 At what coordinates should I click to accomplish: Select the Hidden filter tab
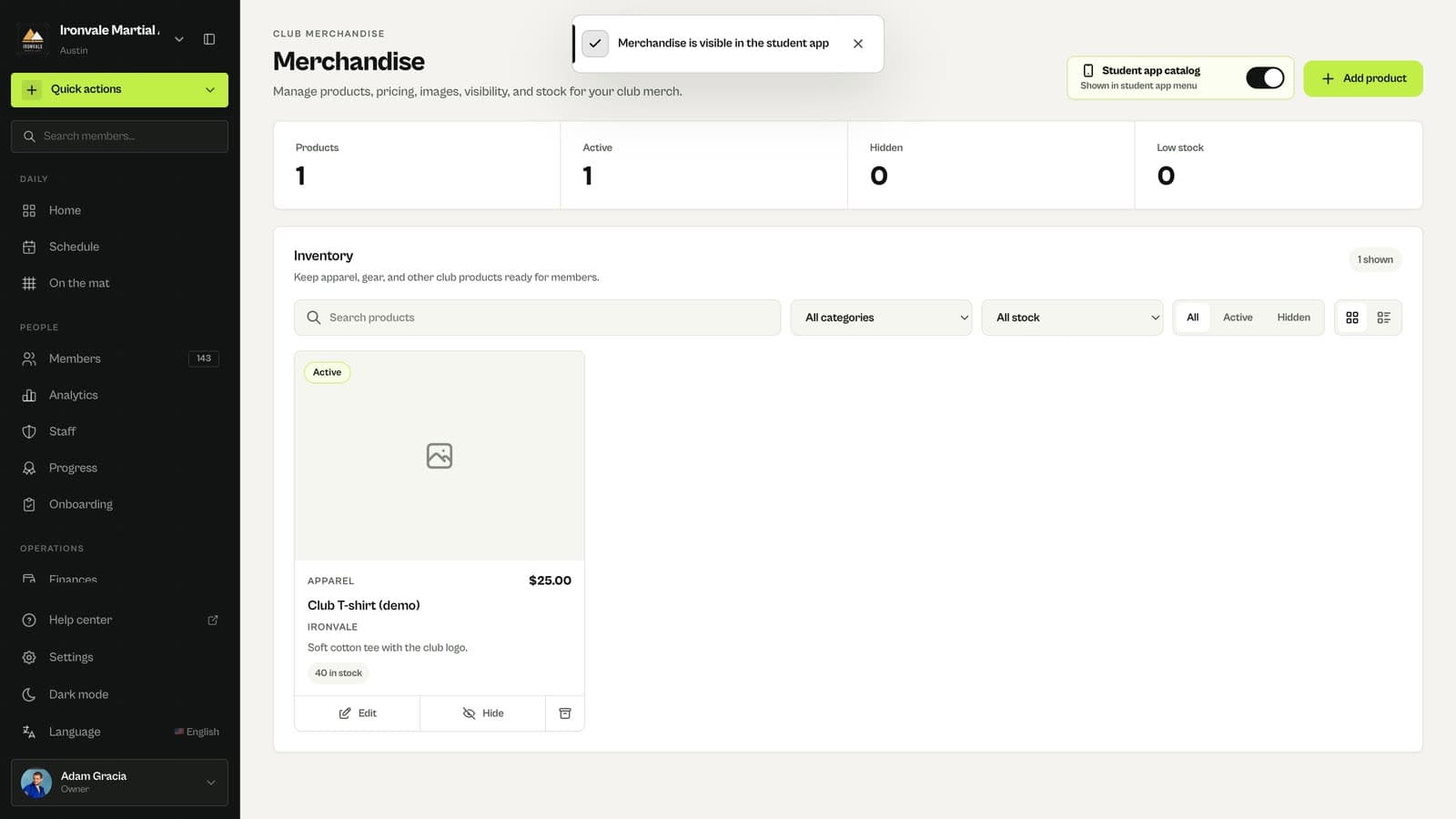pyautogui.click(x=1293, y=318)
